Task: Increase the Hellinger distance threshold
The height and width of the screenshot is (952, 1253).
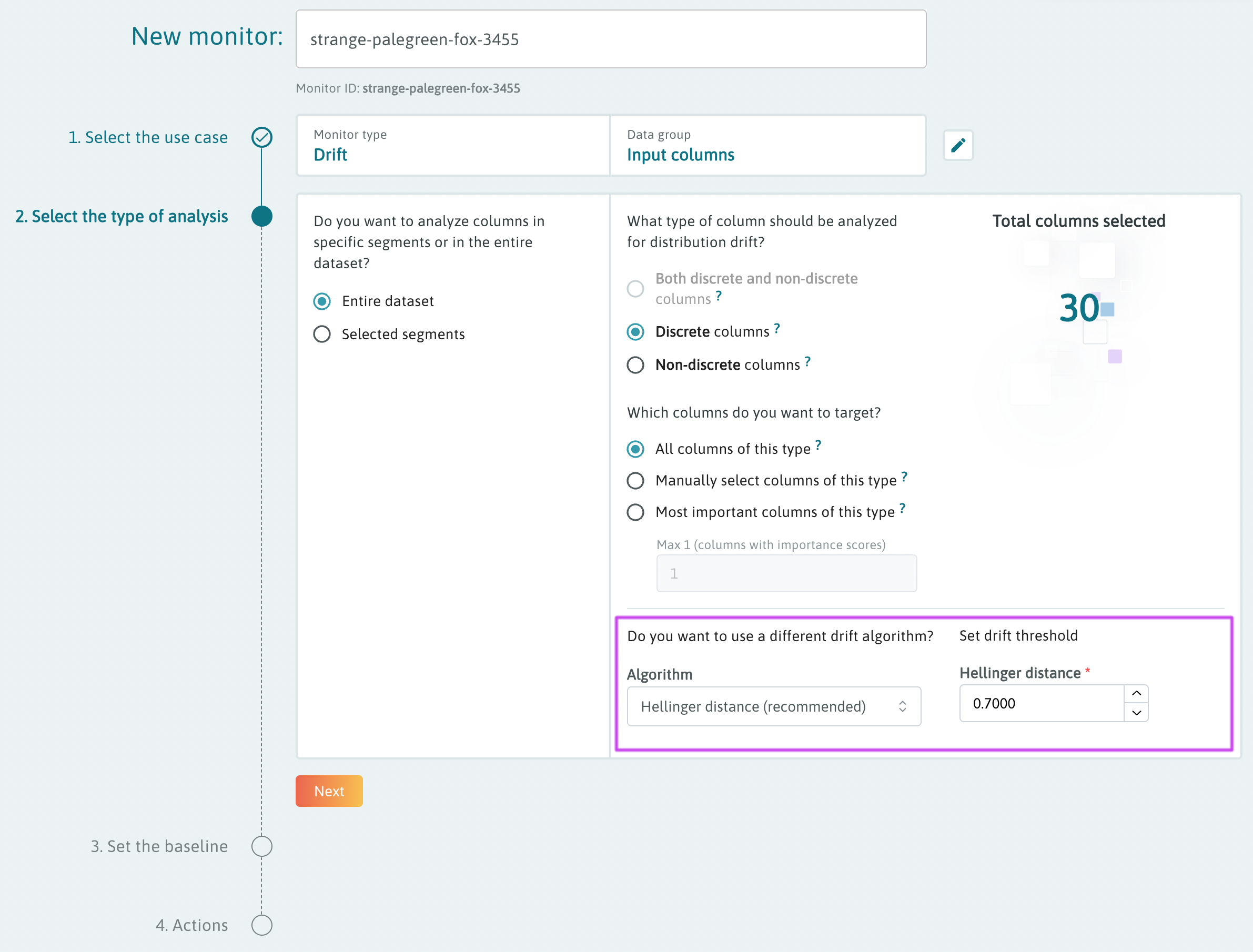Action: pos(1136,694)
